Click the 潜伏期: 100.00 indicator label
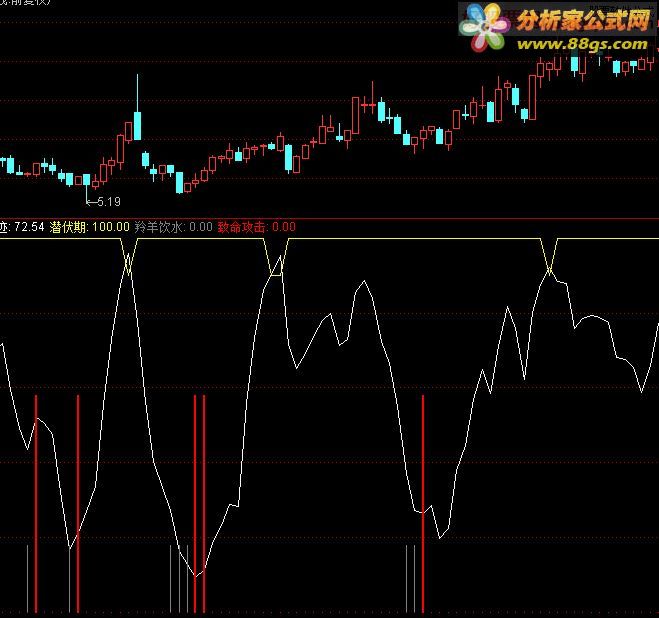The height and width of the screenshot is (618, 659). click(x=90, y=227)
